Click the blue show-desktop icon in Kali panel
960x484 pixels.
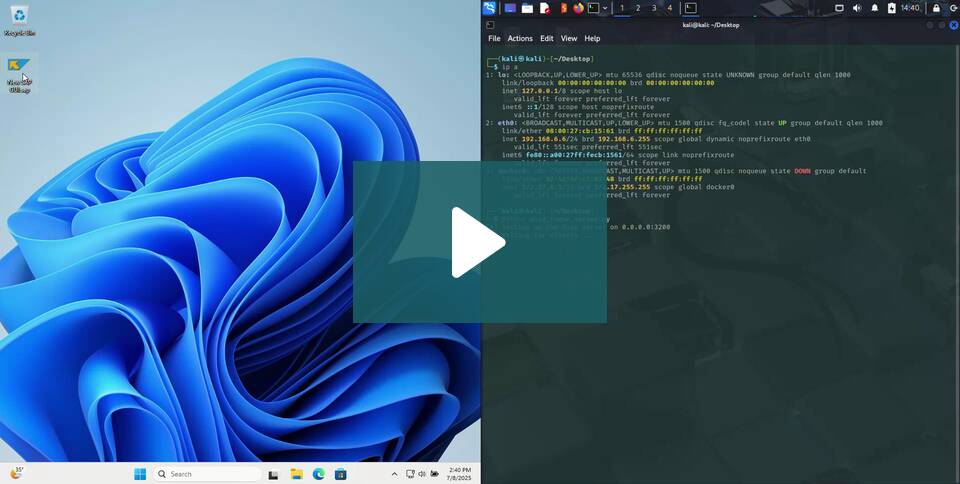[x=510, y=8]
